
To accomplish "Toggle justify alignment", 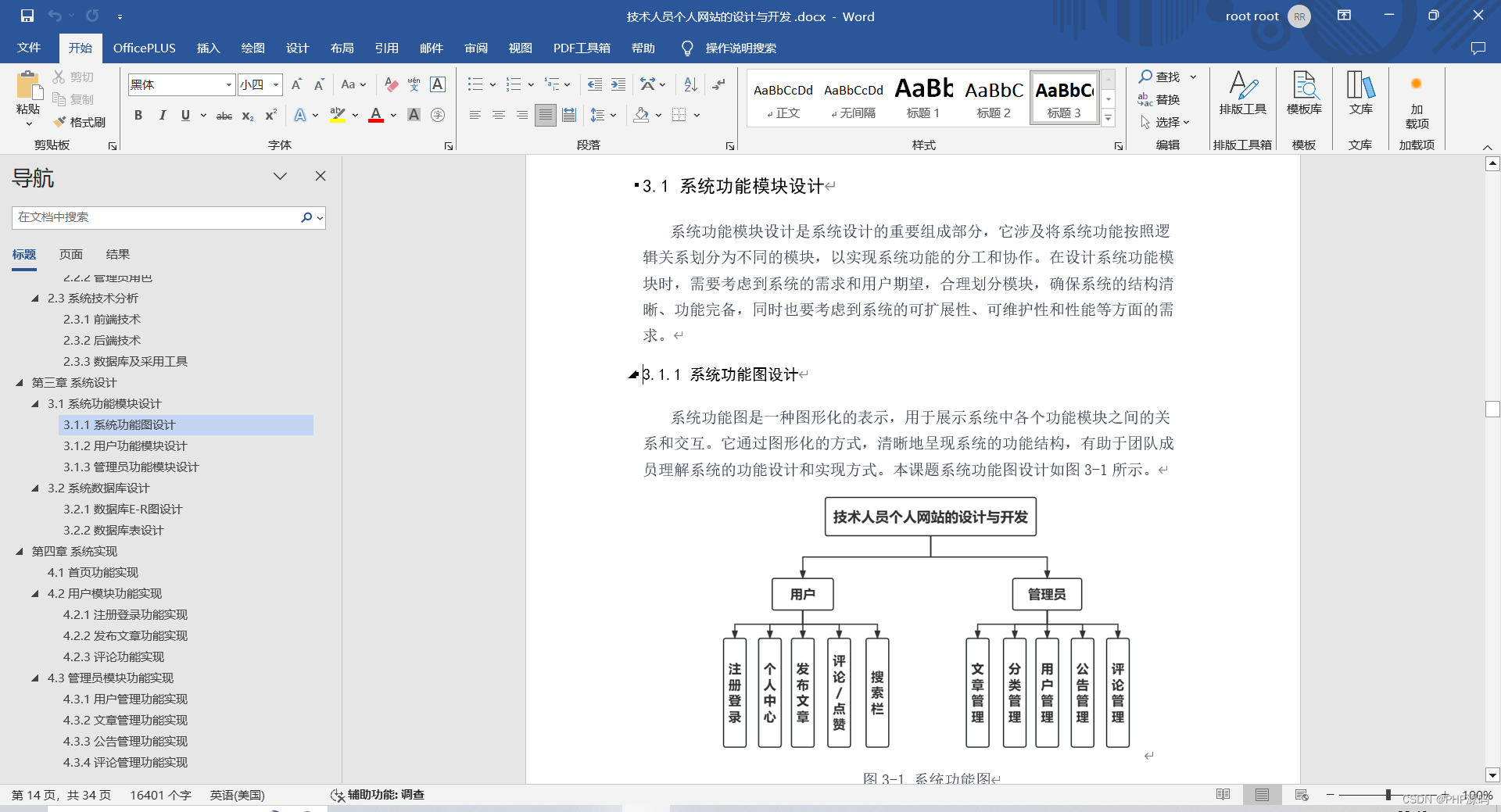I will 546,116.
